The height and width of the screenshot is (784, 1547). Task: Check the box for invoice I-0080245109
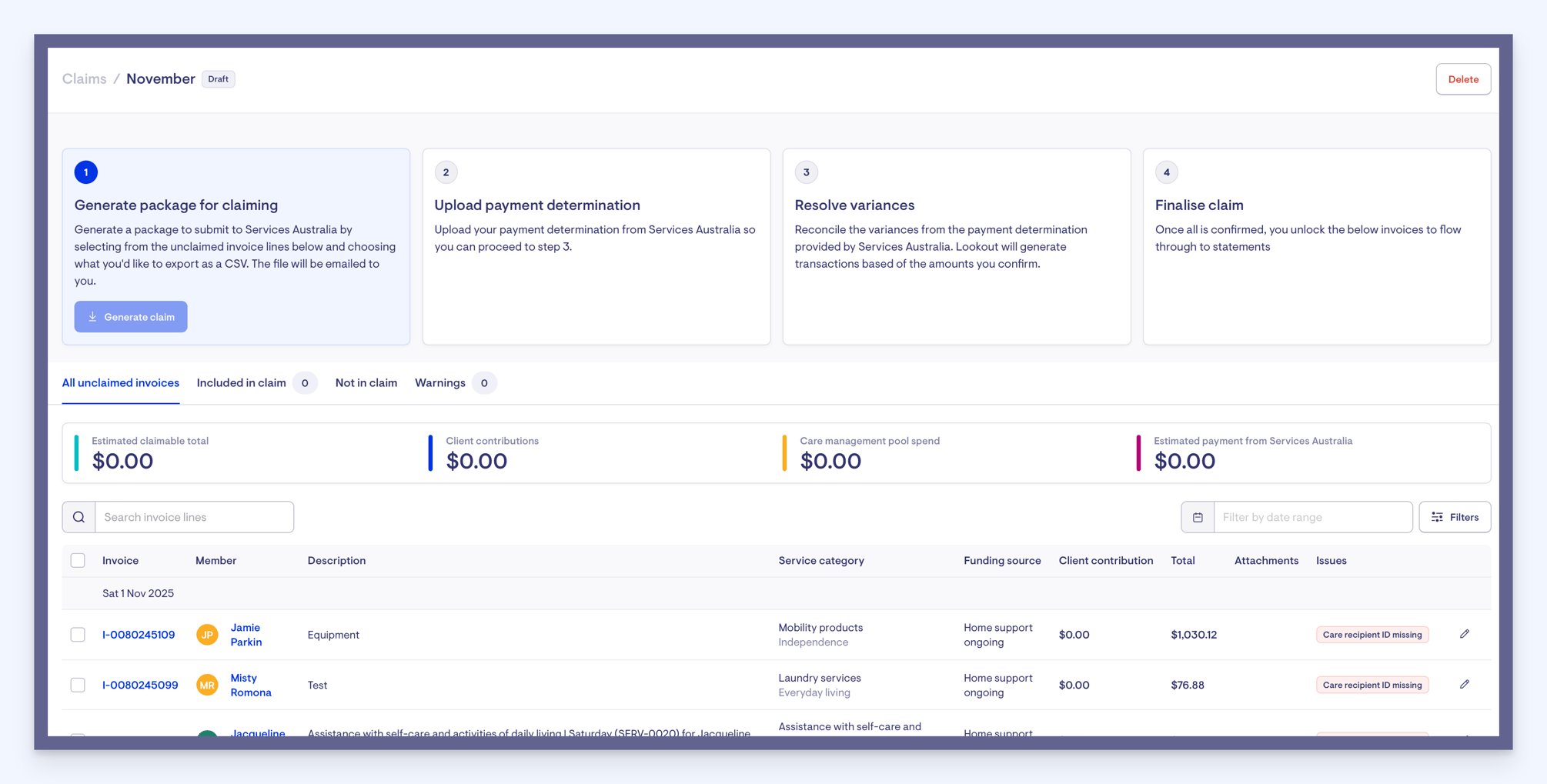tap(78, 635)
